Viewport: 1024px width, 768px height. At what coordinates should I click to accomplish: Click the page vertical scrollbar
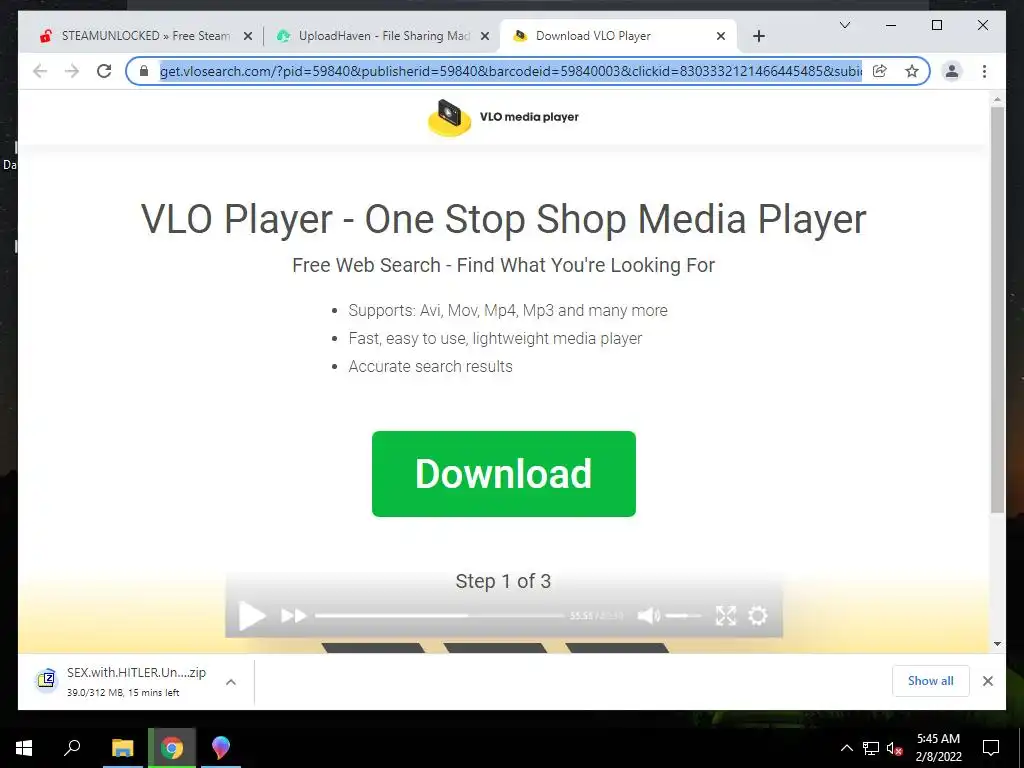point(997,310)
